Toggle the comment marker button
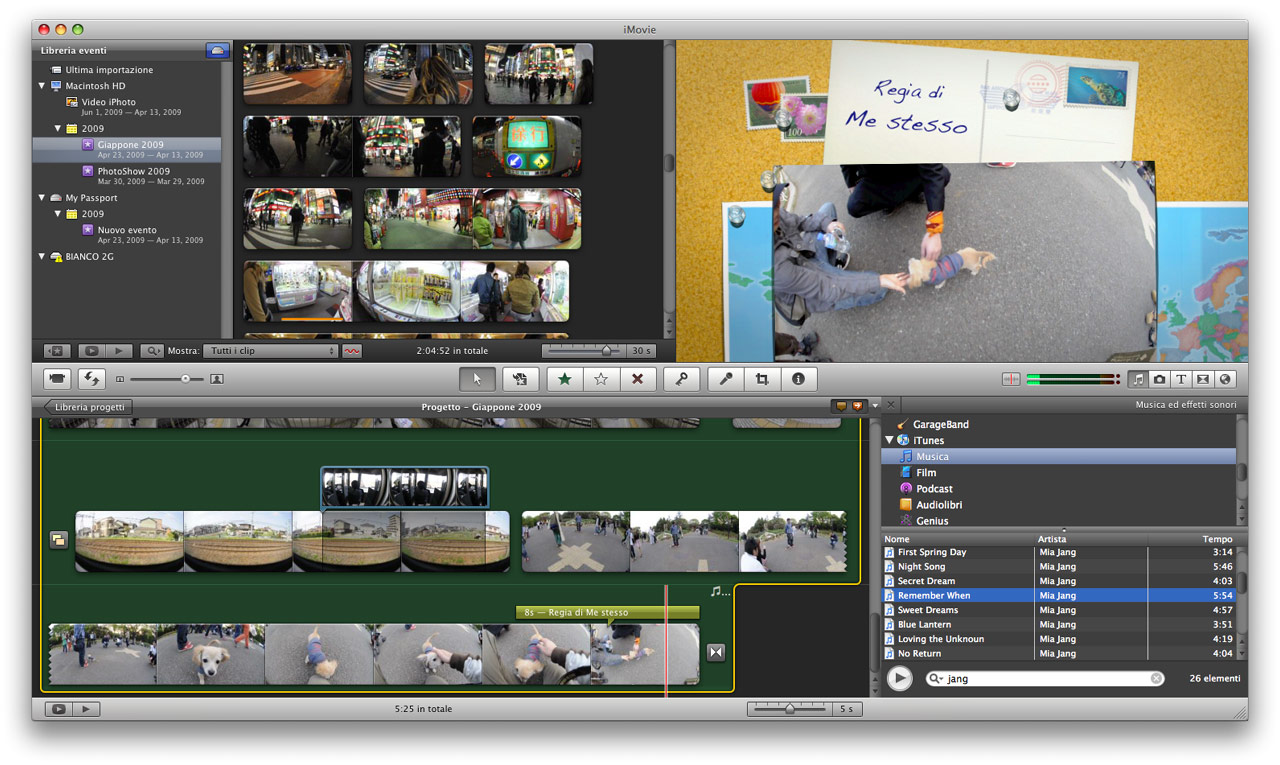Viewport: 1280px width, 765px height. 841,406
